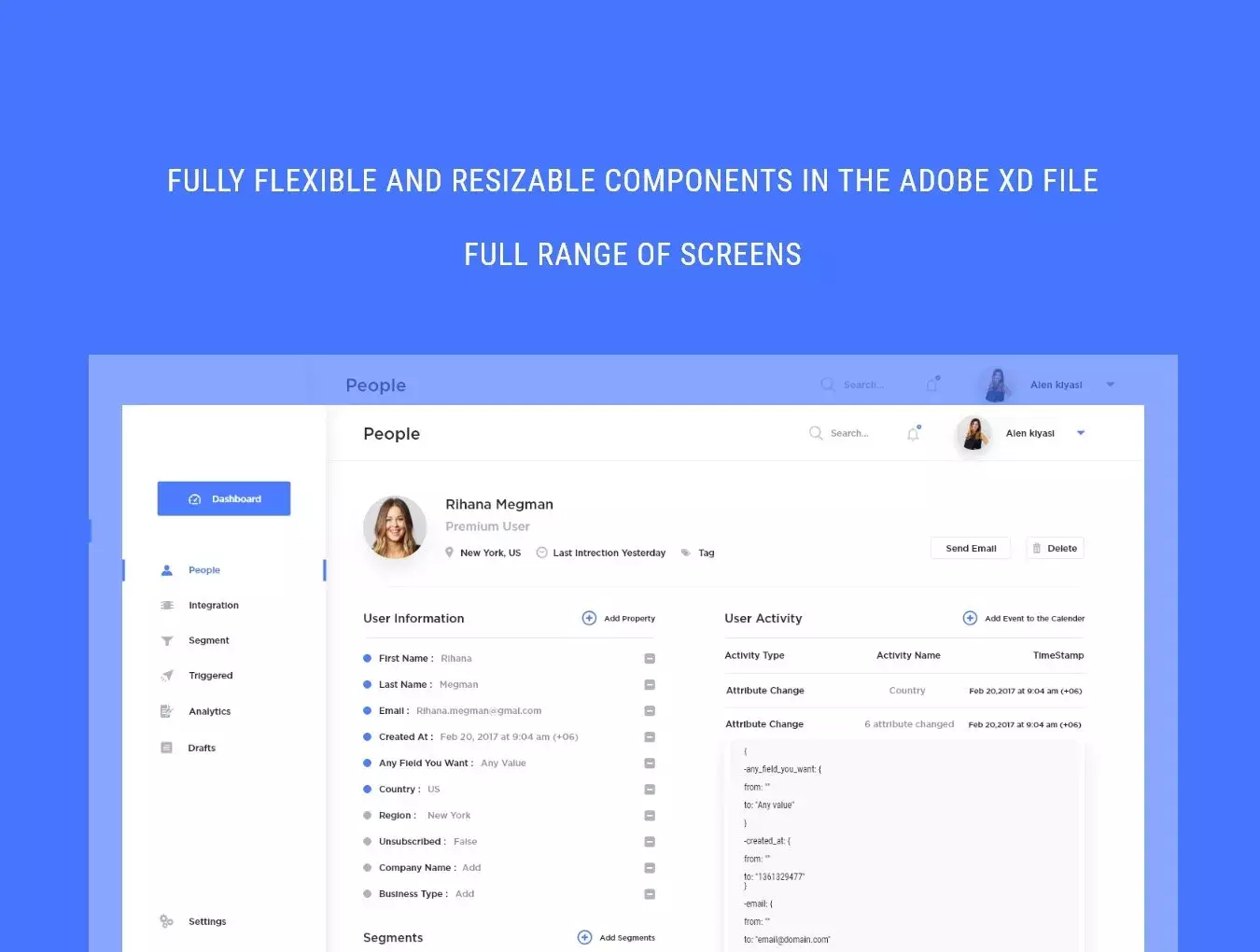
Task: Expand the Alen kiyasi dropdown in front header
Action: point(1081,433)
